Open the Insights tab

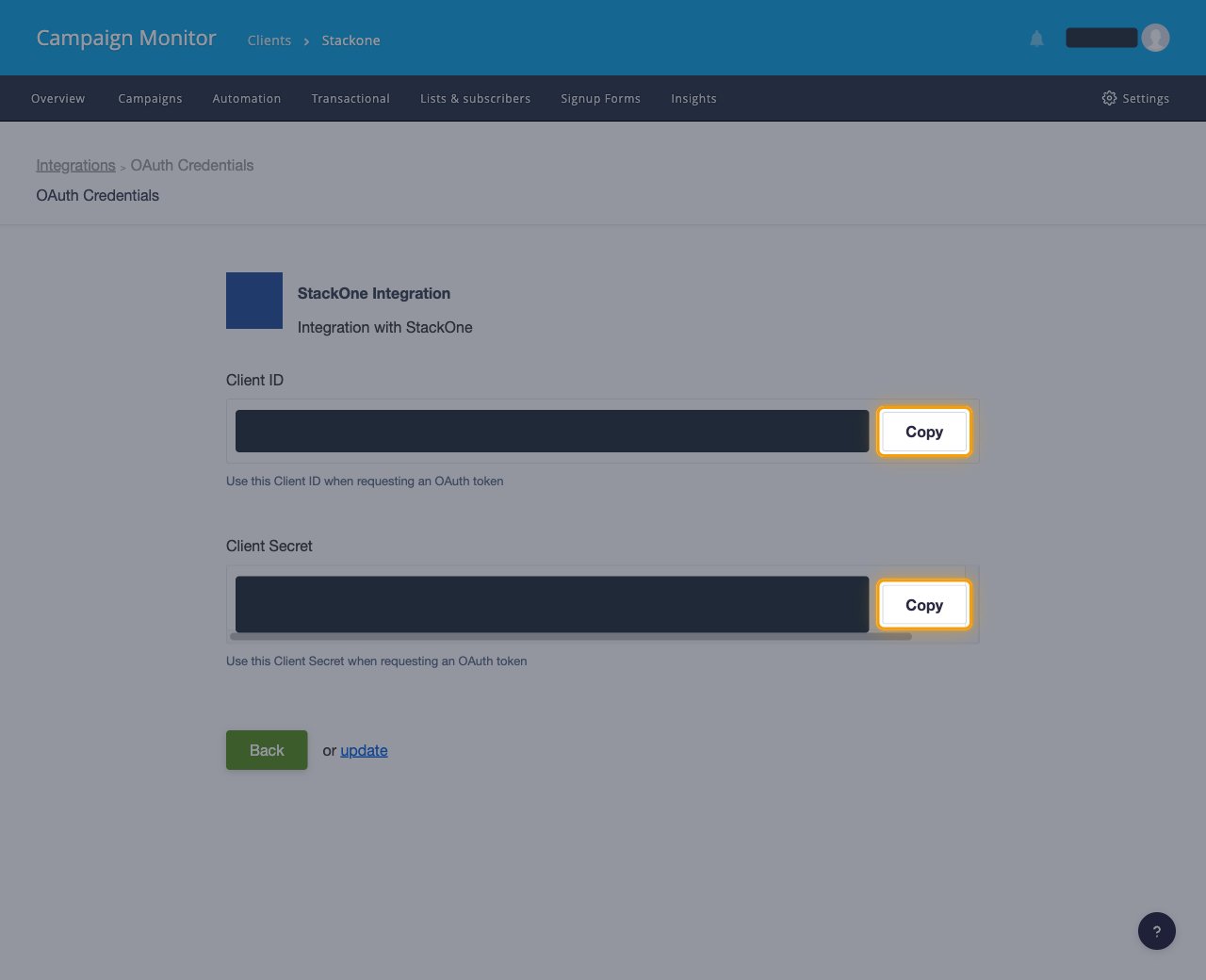point(693,98)
